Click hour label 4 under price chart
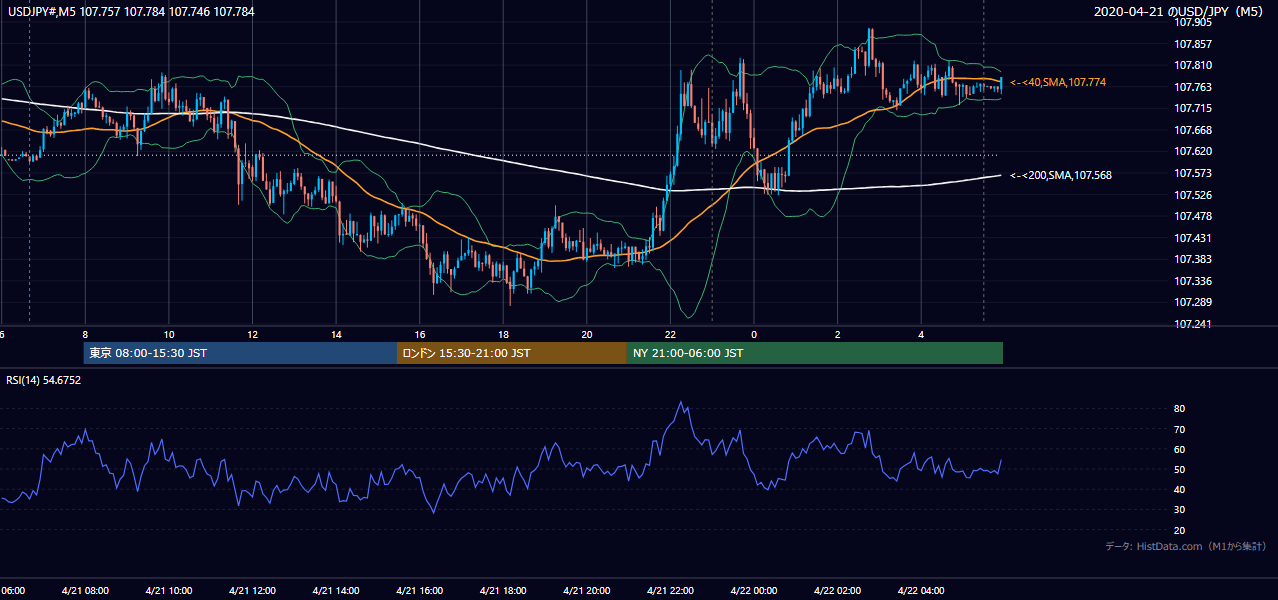The height and width of the screenshot is (600, 1278). tap(921, 334)
